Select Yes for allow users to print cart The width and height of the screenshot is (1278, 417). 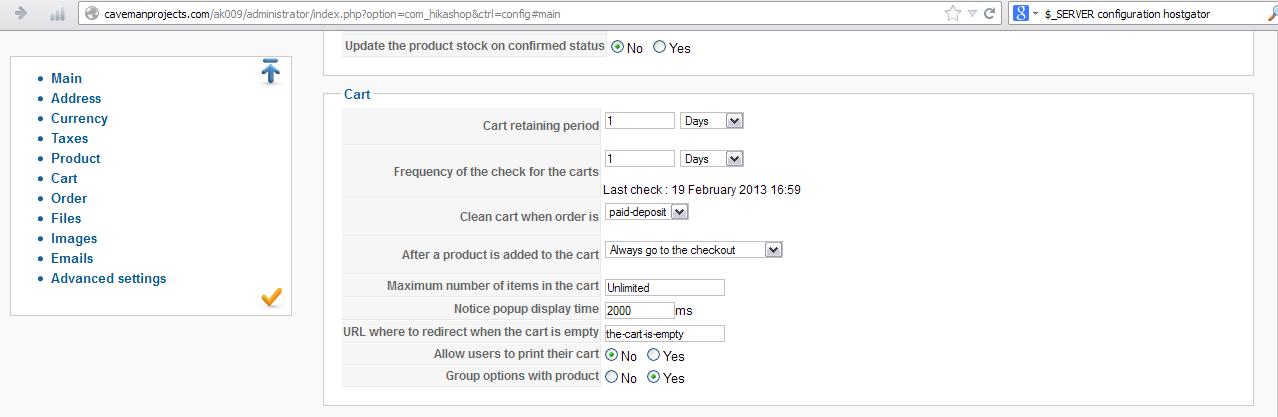pyautogui.click(x=653, y=355)
